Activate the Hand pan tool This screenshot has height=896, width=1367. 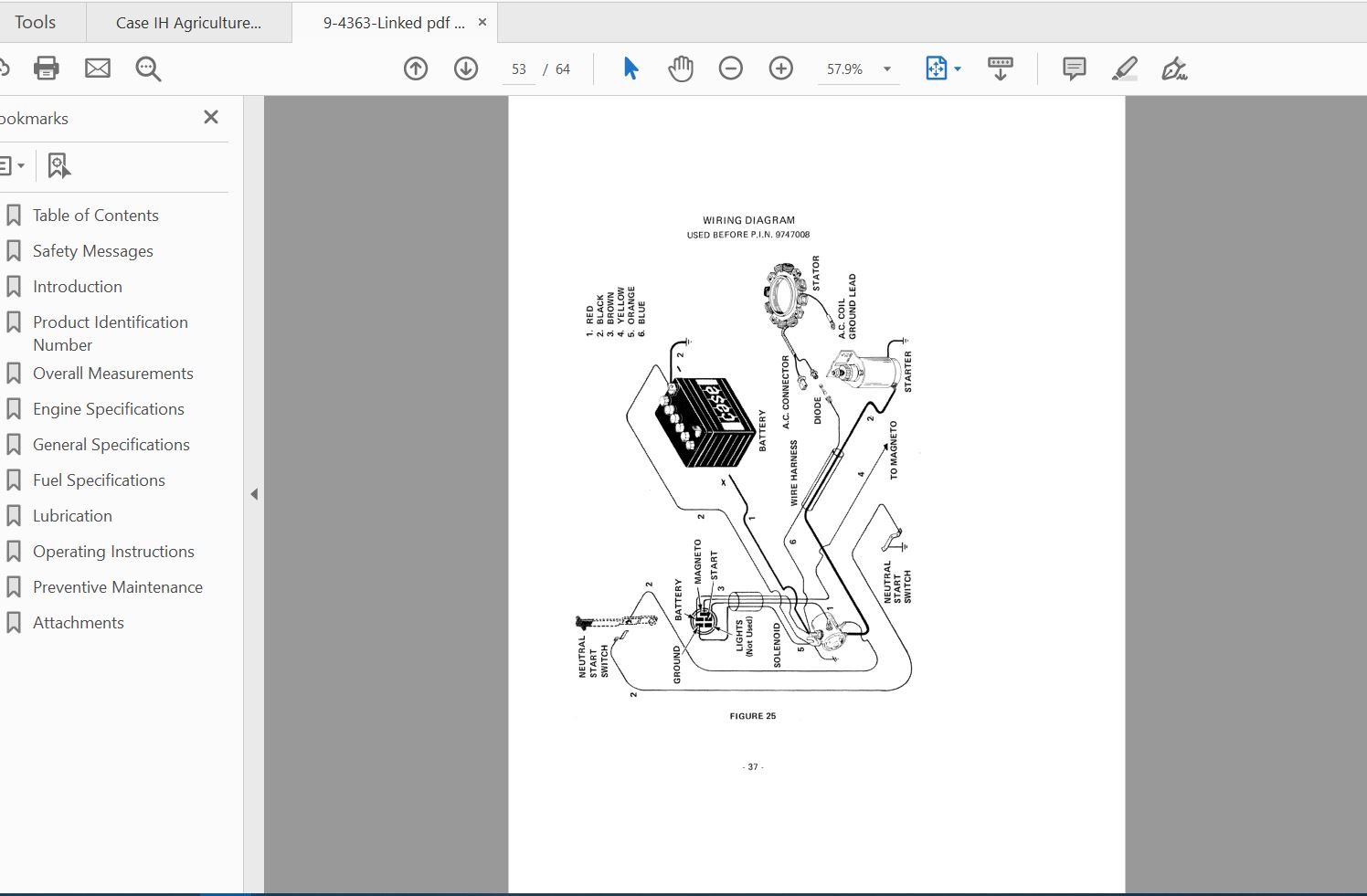[681, 69]
